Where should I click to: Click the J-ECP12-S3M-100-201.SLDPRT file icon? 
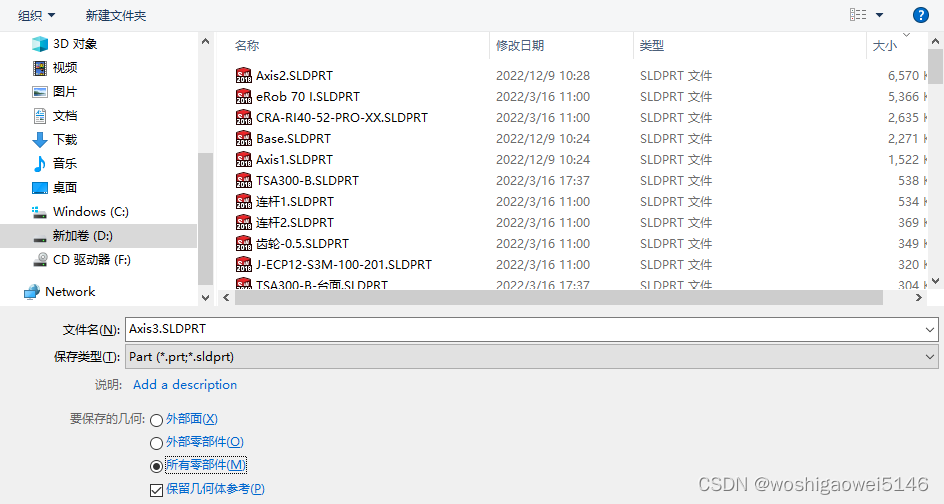tap(243, 265)
